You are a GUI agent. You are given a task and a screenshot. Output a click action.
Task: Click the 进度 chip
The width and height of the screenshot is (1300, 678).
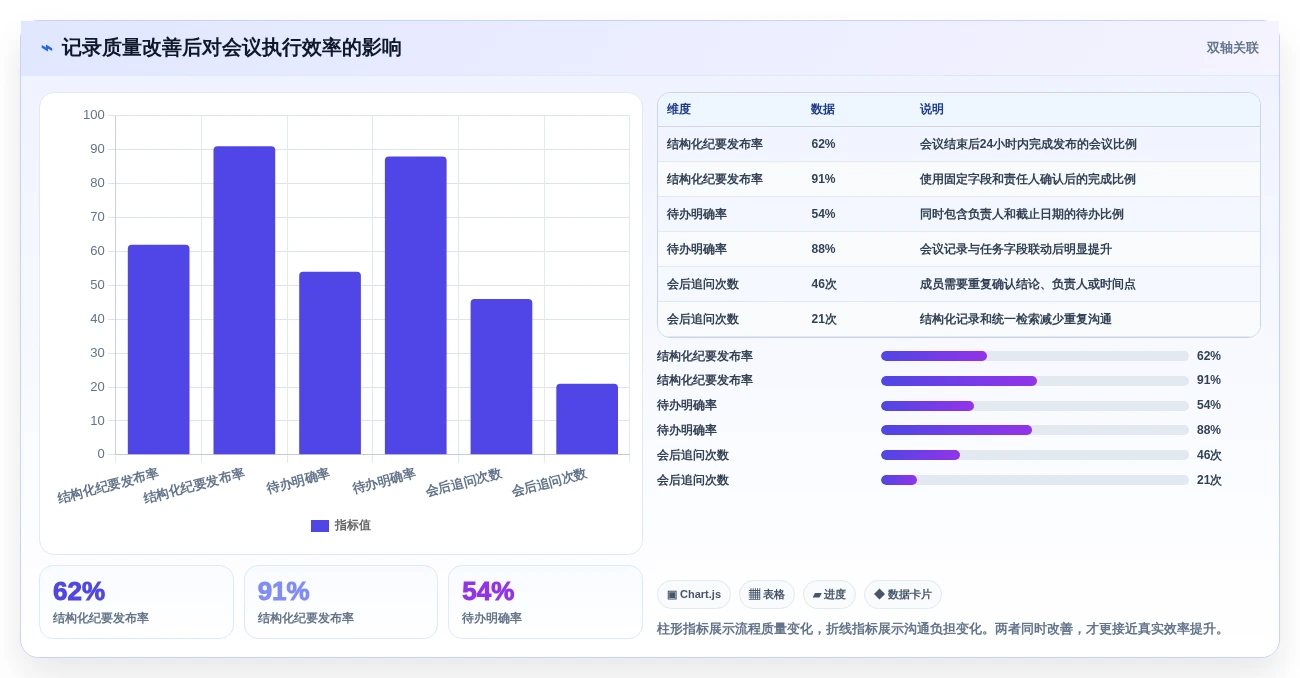point(829,594)
